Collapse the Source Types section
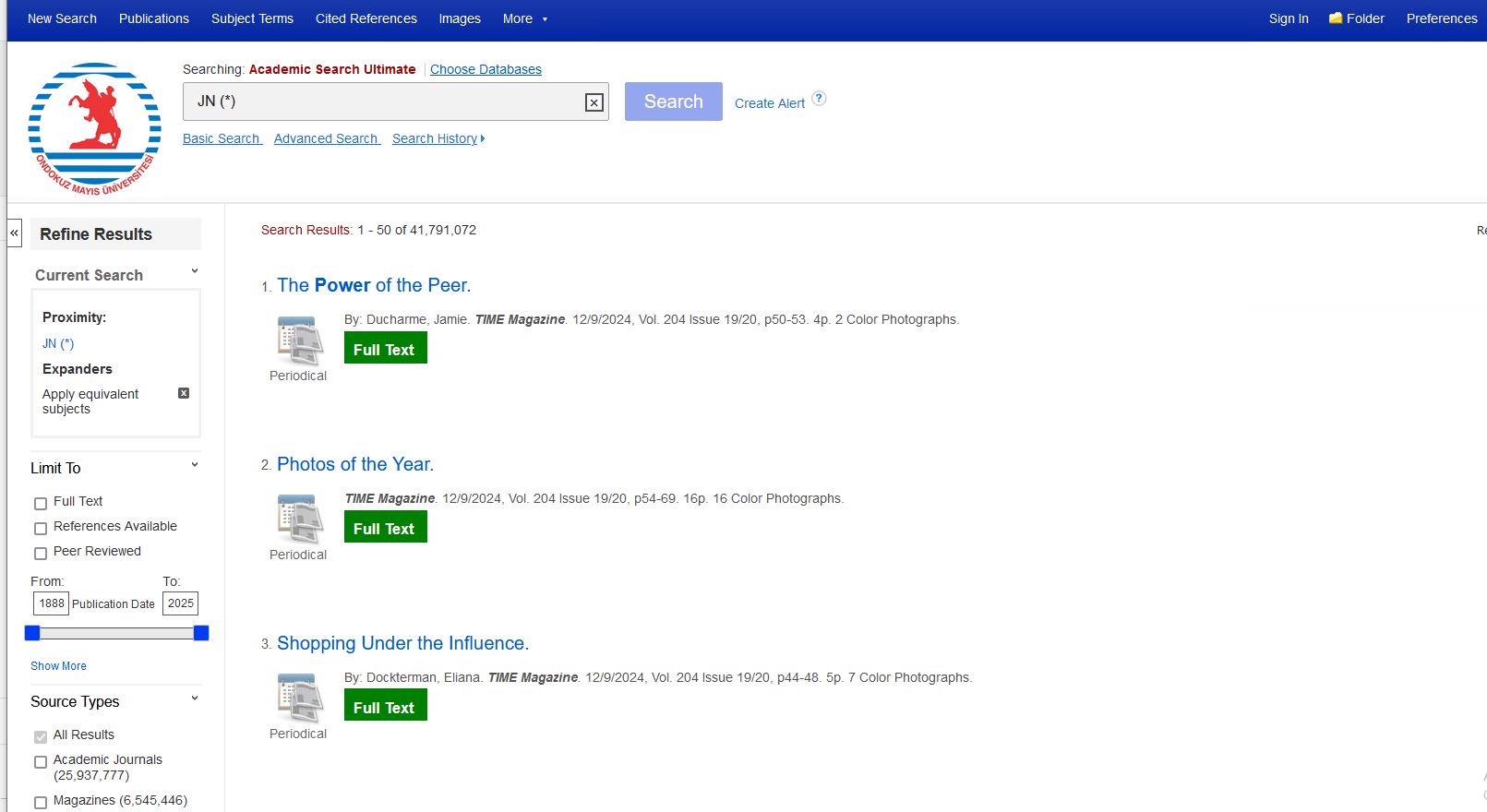 (x=195, y=699)
